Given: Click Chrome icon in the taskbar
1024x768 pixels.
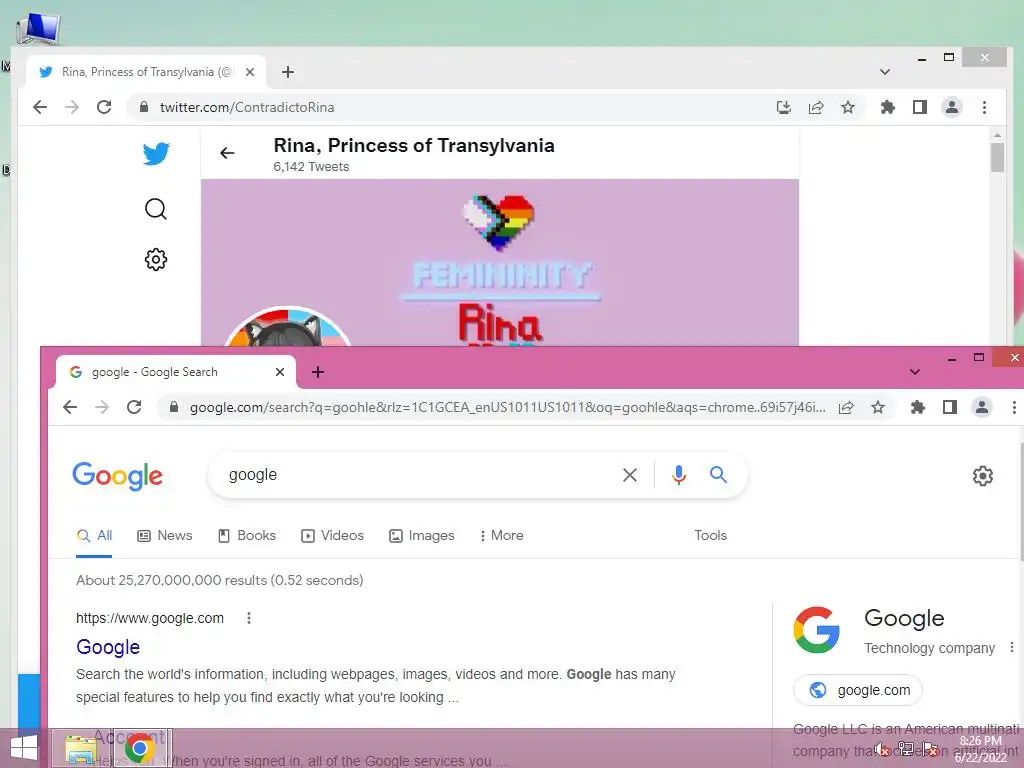Looking at the screenshot, I should point(140,748).
